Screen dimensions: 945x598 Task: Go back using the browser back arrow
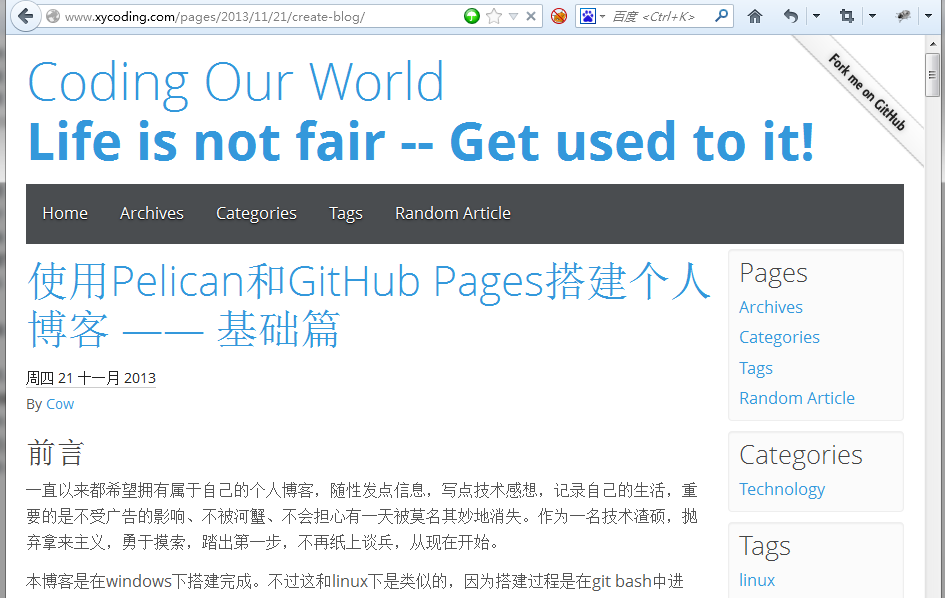tap(25, 16)
